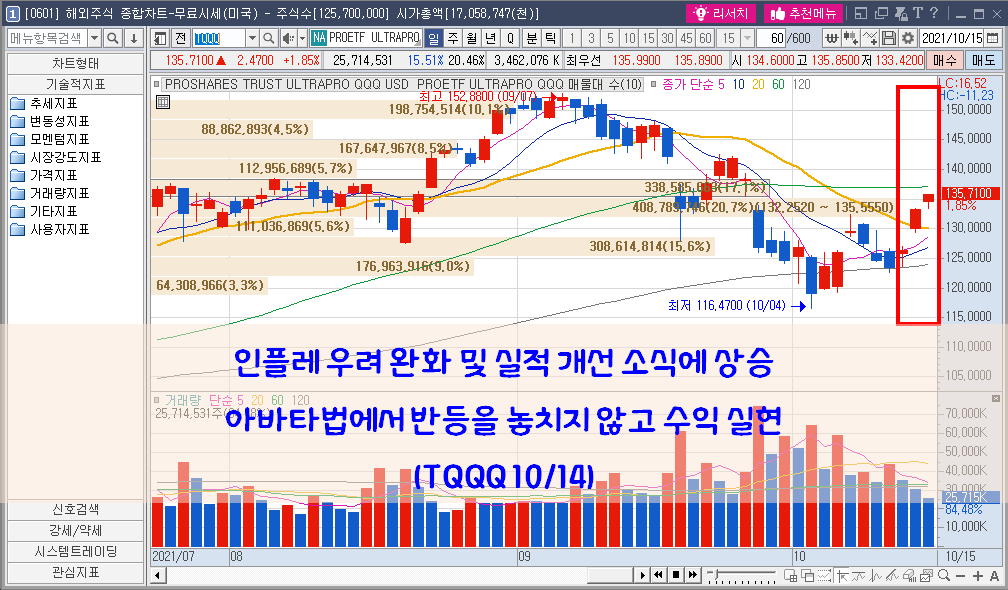Click the symbol search magnifier icon

(x=269, y=39)
